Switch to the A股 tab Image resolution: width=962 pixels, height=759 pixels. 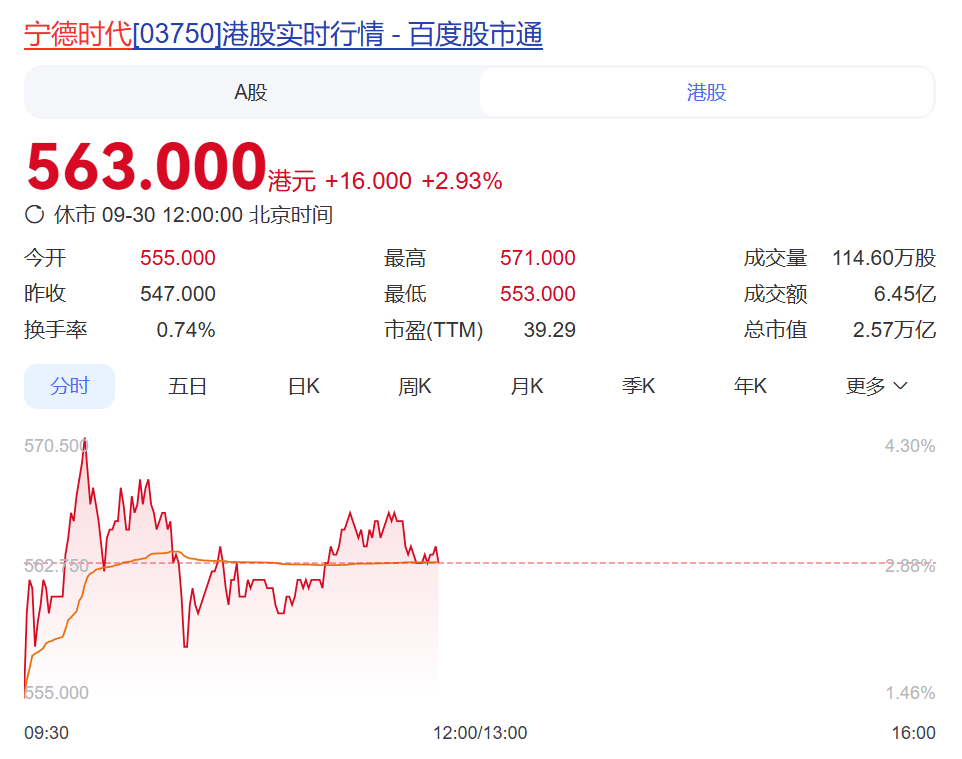pyautogui.click(x=251, y=93)
